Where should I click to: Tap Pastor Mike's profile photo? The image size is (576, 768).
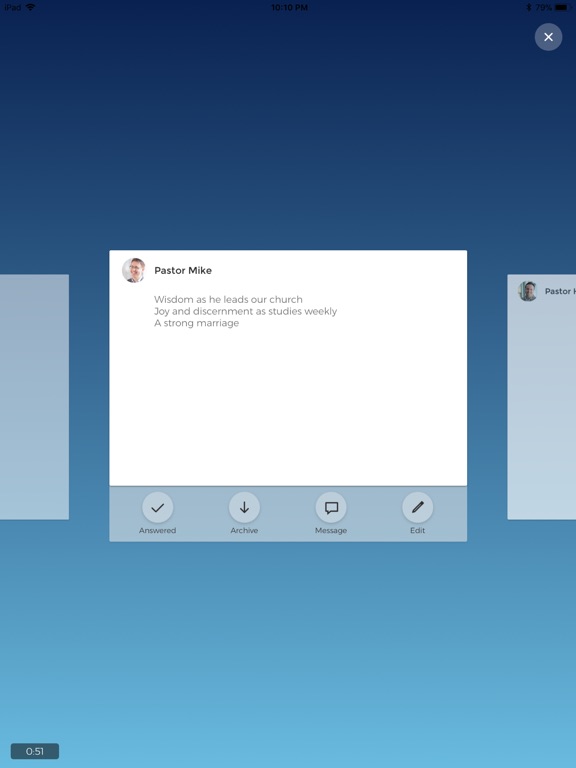[134, 270]
